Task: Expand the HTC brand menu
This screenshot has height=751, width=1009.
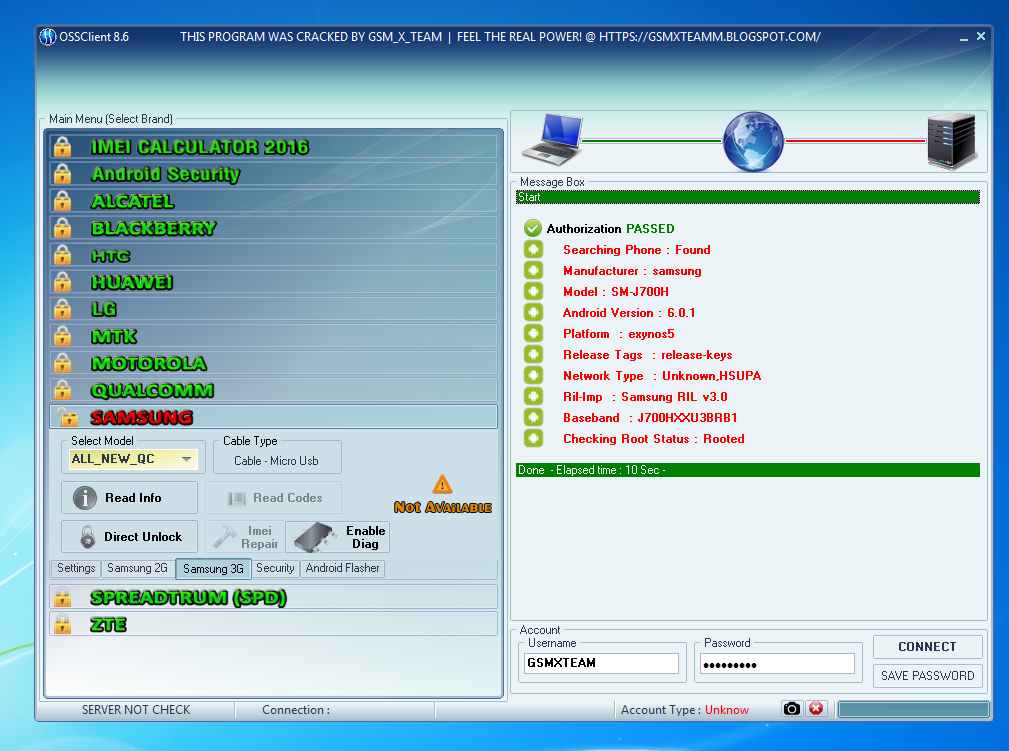Action: 273,255
